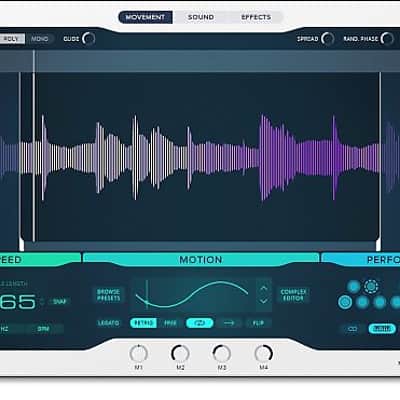Open the Complex Editor
400x400 pixels.
point(294,295)
